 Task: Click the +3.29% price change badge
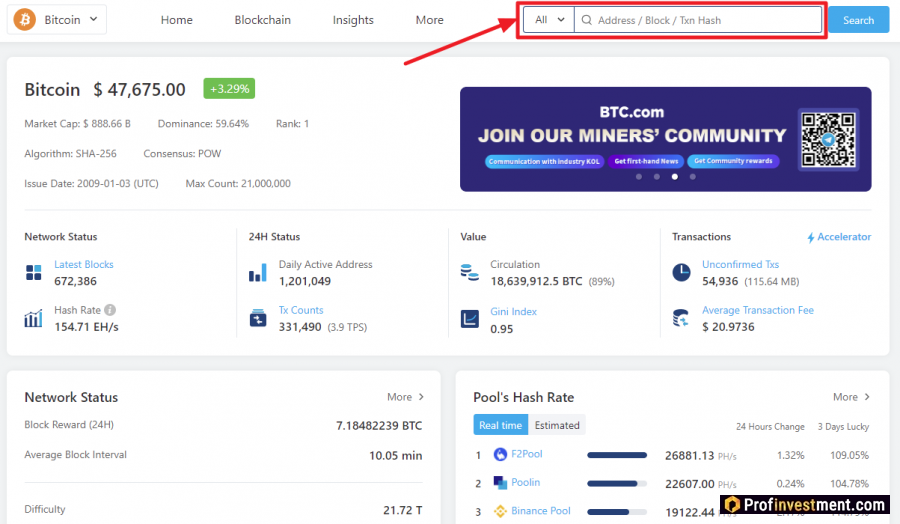tap(229, 89)
